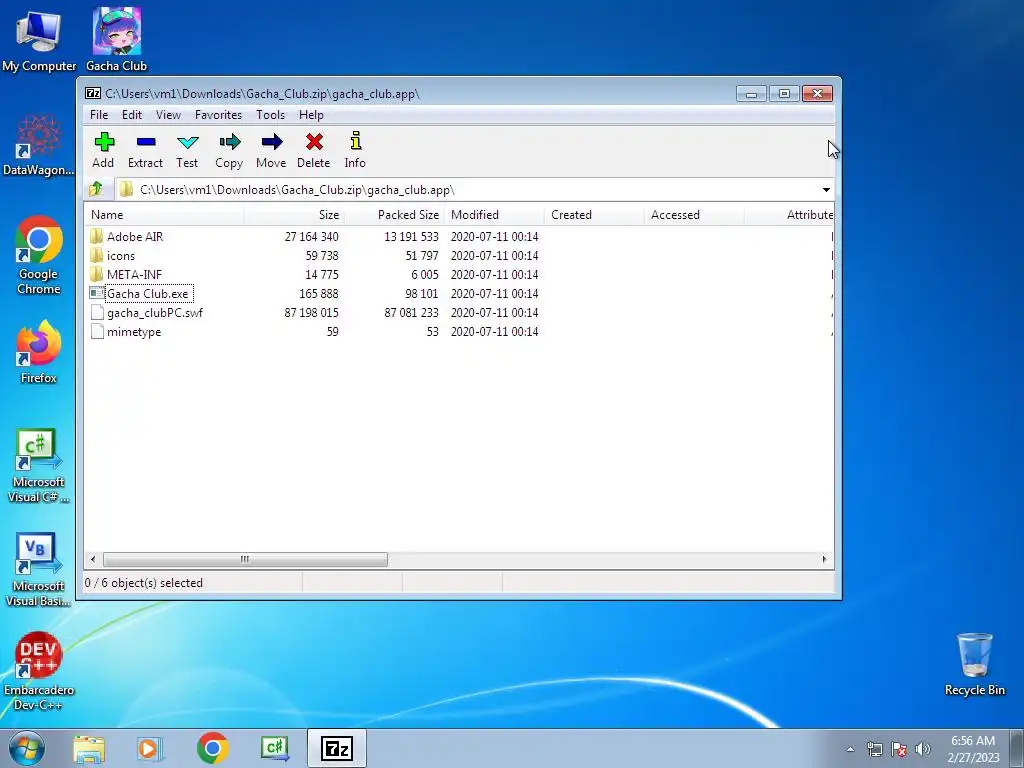
Task: Select the Adobe AIR folder icon
Action: pos(97,236)
